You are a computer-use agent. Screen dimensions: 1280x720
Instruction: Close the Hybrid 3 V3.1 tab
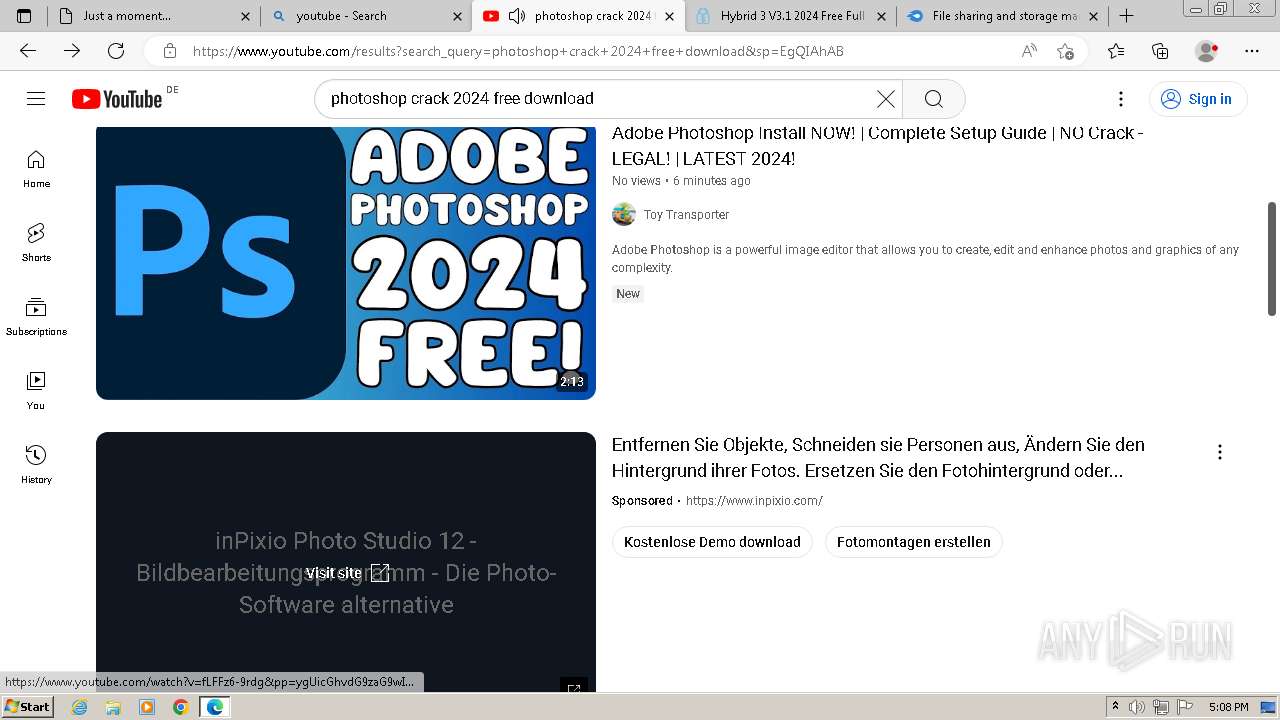(x=881, y=16)
